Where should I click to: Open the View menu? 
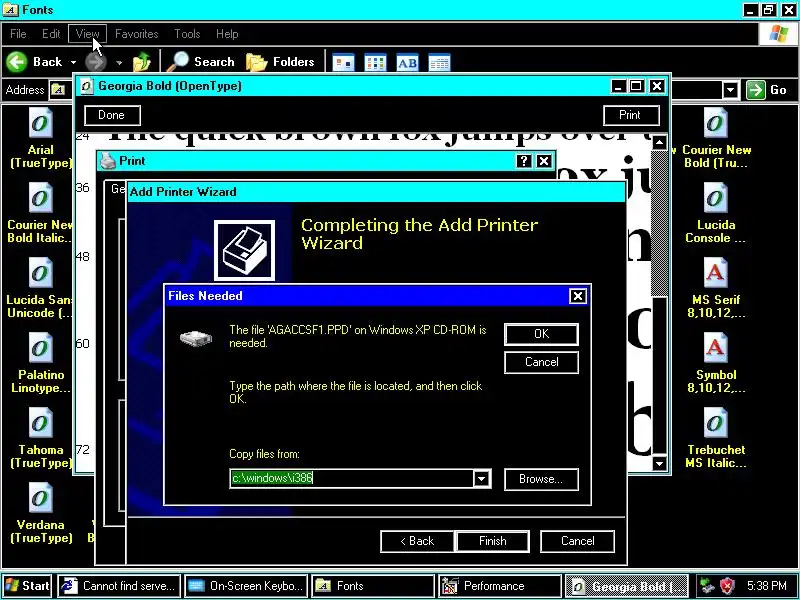click(87, 34)
